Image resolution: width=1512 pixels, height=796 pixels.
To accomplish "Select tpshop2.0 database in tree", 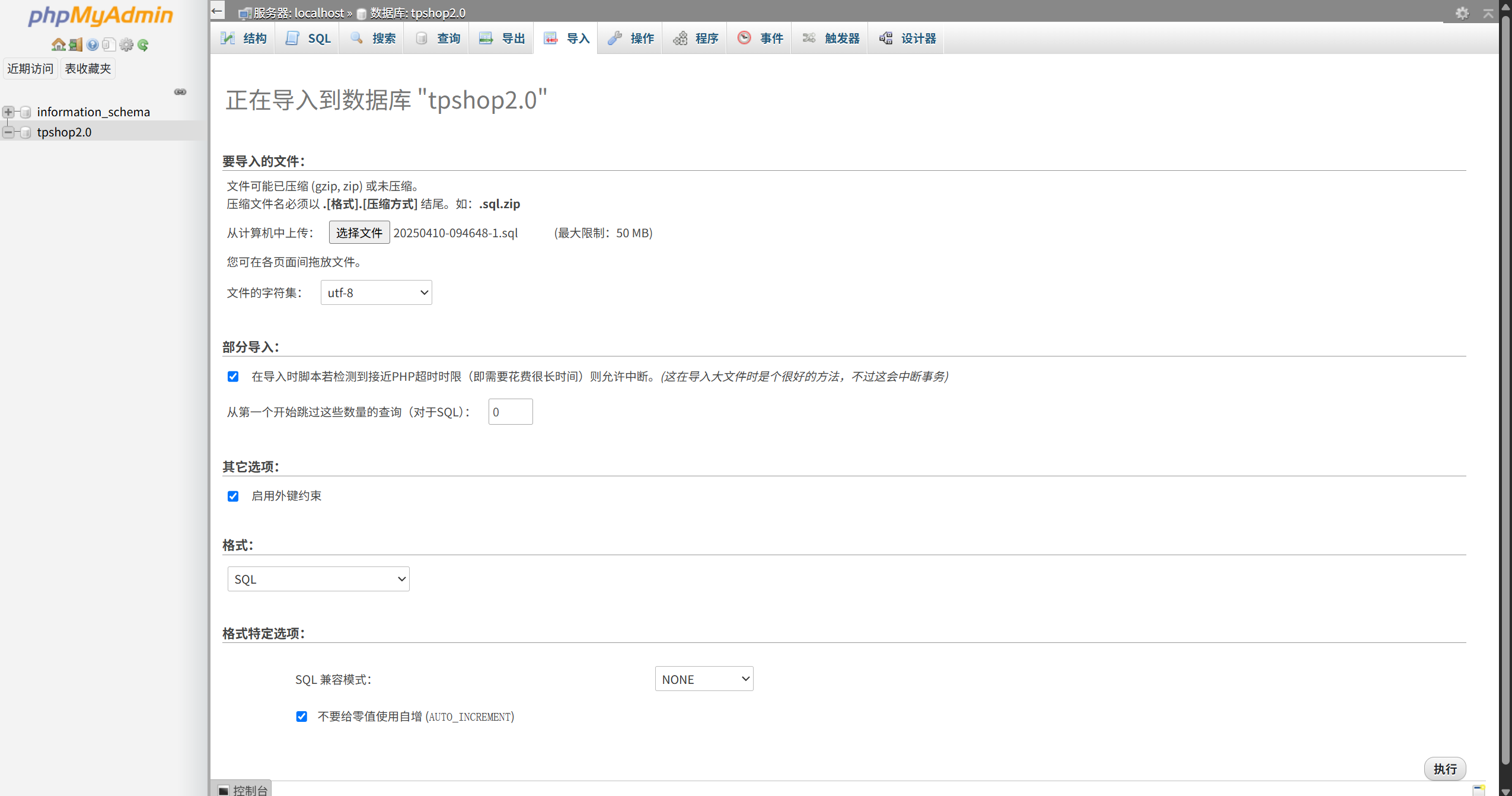I will click(x=64, y=132).
